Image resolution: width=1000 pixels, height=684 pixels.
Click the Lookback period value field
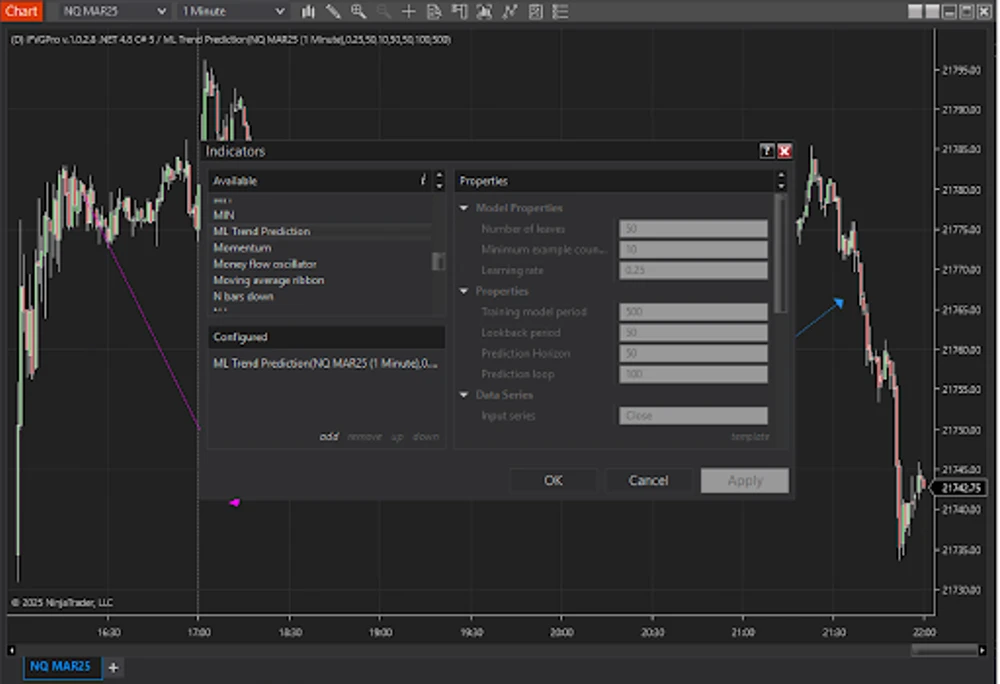pos(693,333)
